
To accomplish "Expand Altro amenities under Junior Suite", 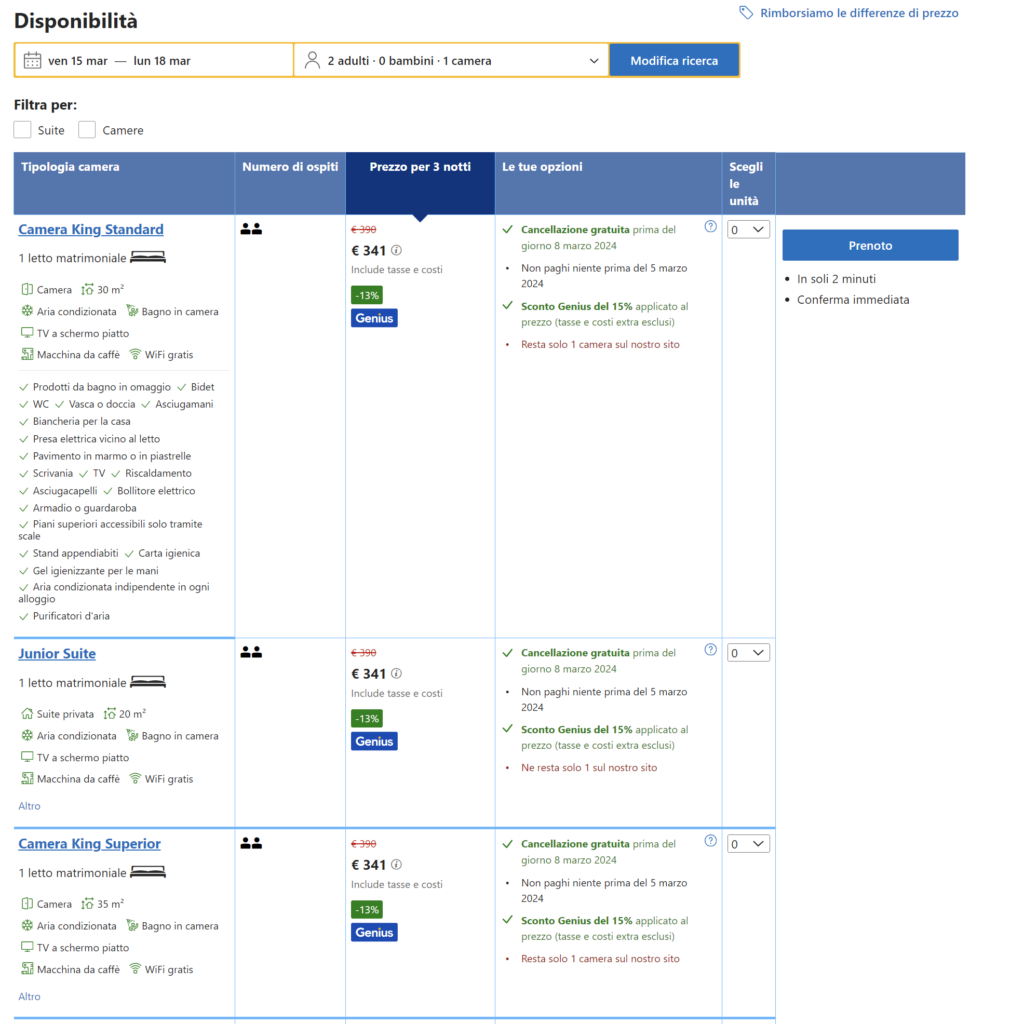I will pyautogui.click(x=30, y=806).
